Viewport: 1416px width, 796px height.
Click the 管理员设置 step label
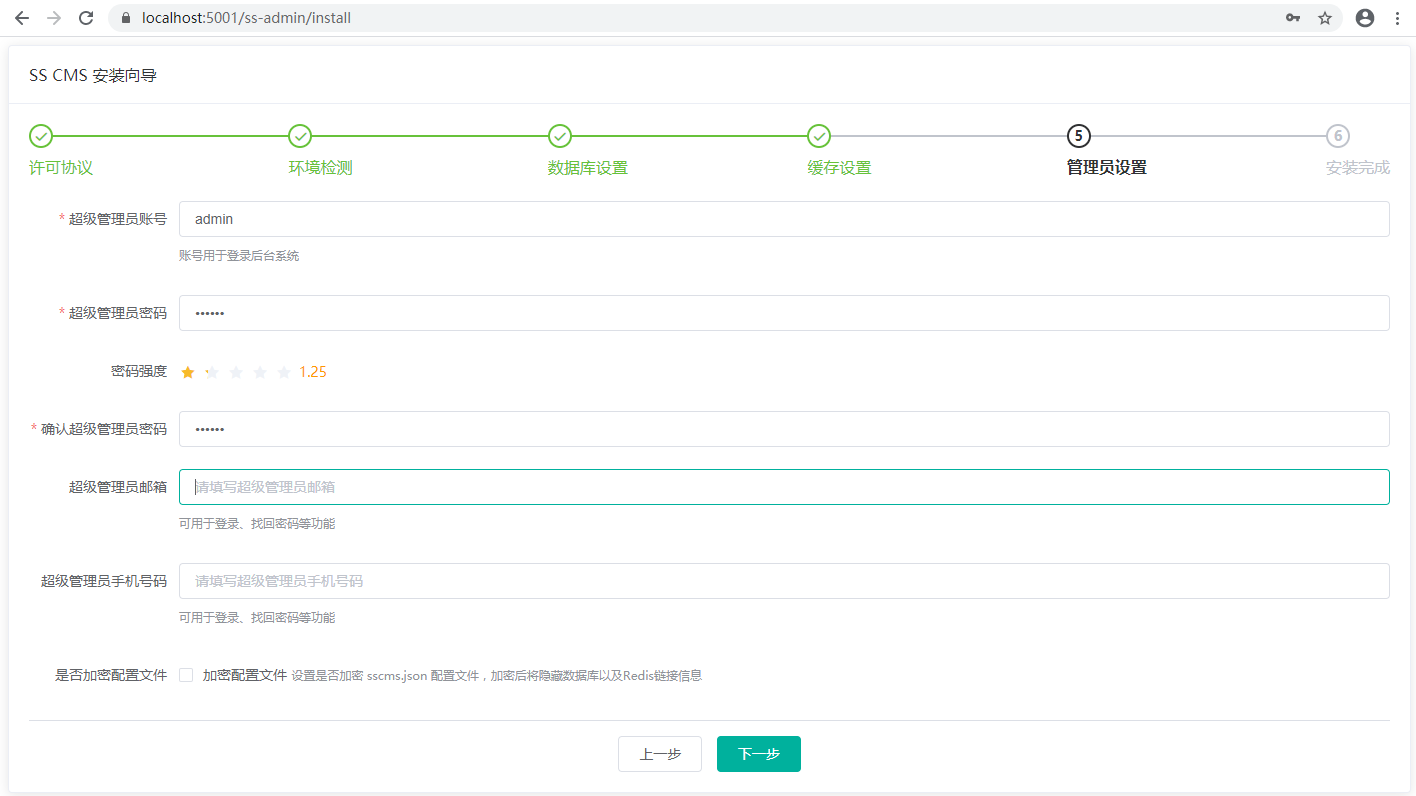point(1107,168)
